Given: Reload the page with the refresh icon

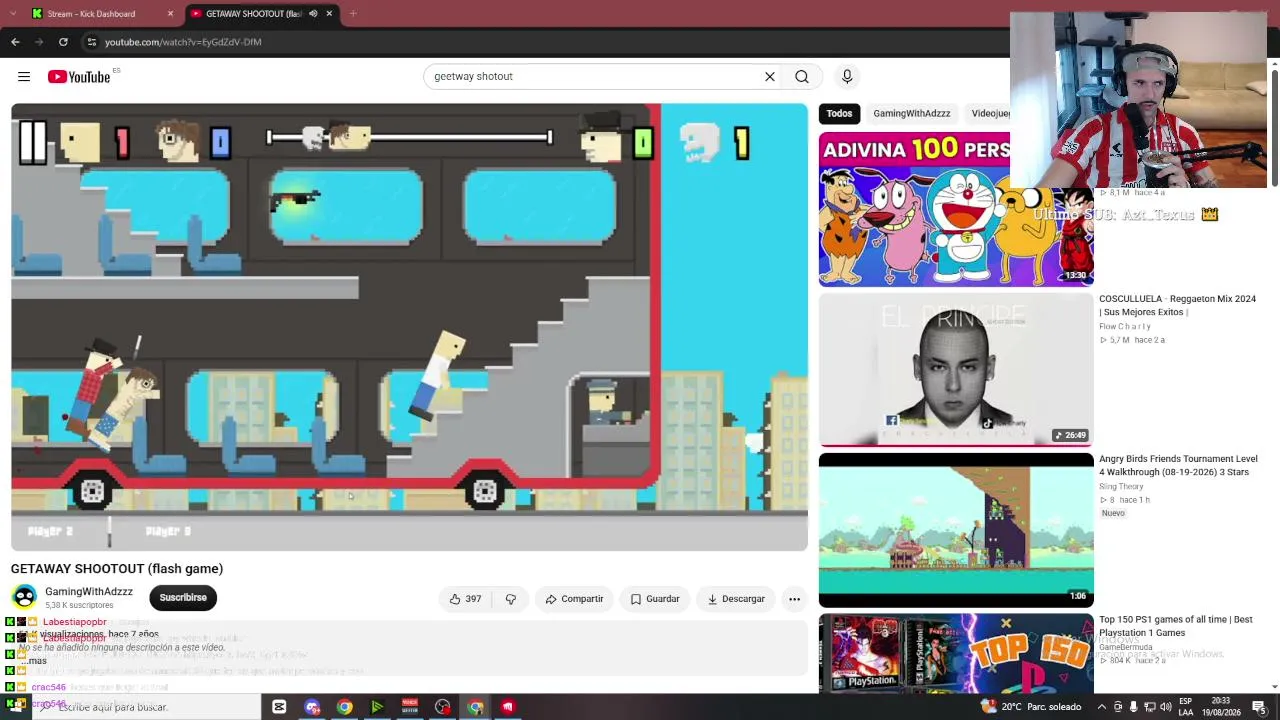Looking at the screenshot, I should pyautogui.click(x=63, y=42).
